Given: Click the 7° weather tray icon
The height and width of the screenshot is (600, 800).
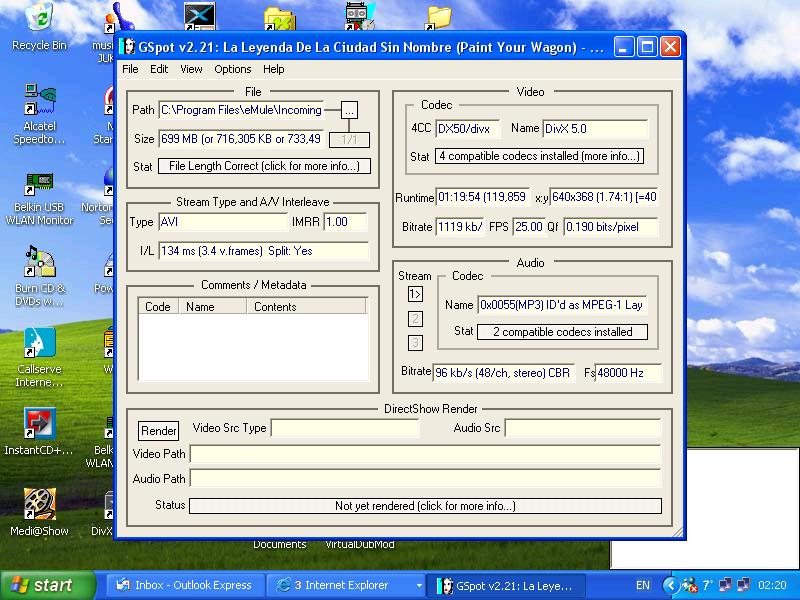Looking at the screenshot, I should point(708,585).
